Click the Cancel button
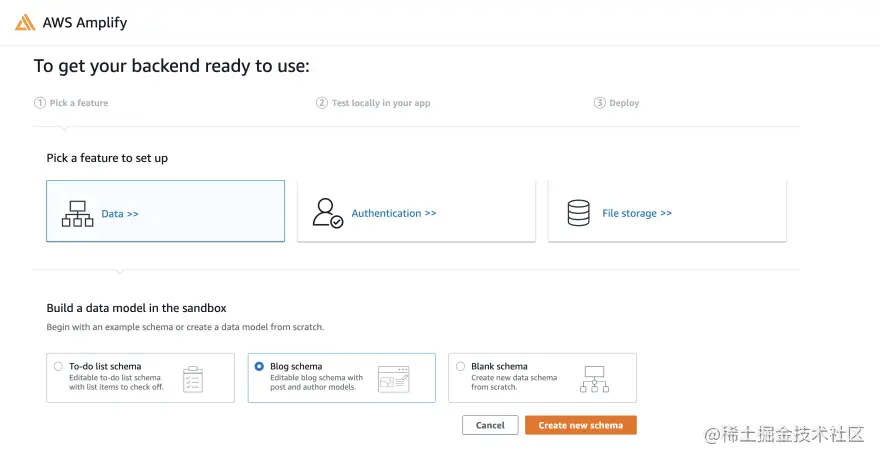Screen dimensions: 880x460 coord(490,425)
